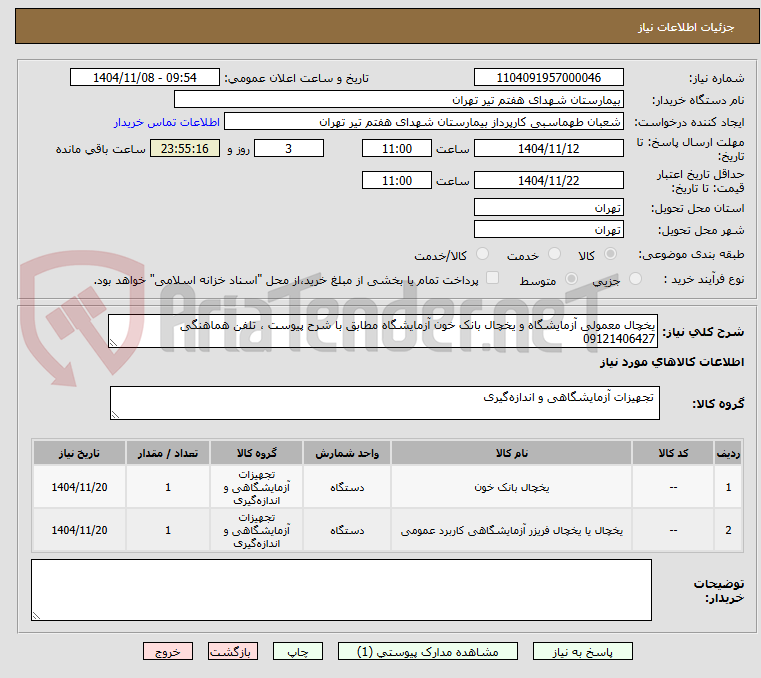The width and height of the screenshot is (761, 678).
Task: Click the response deadline hour field next to 1404/11/12
Action: [x=397, y=148]
